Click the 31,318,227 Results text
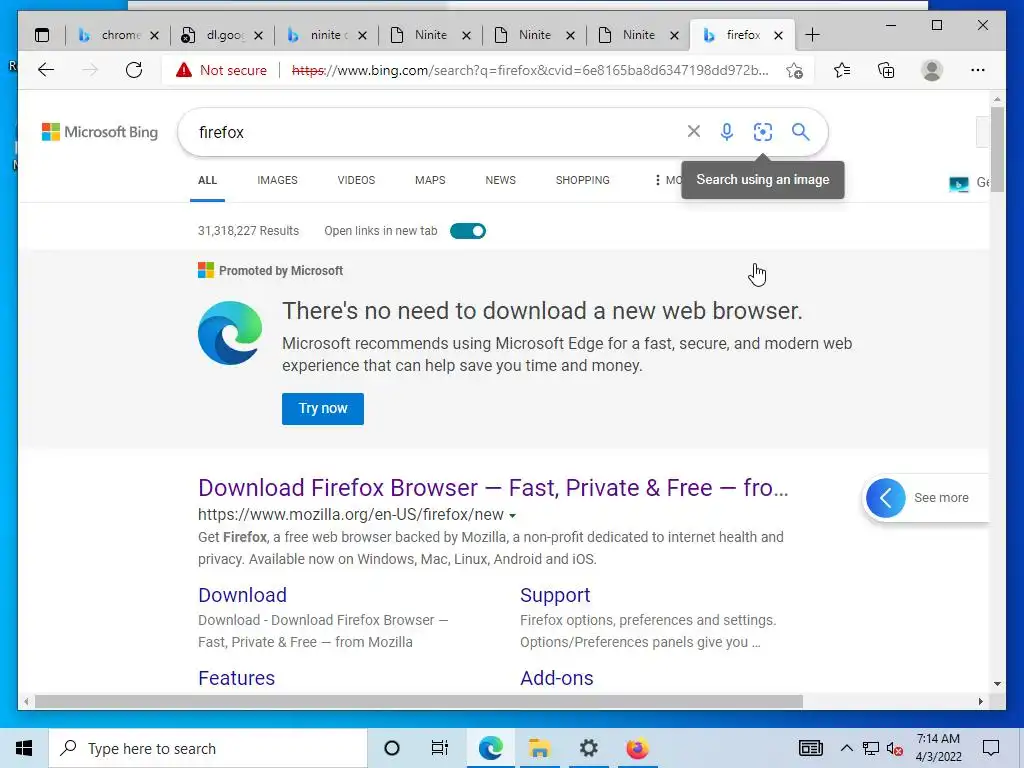The image size is (1024, 768). [x=248, y=231]
